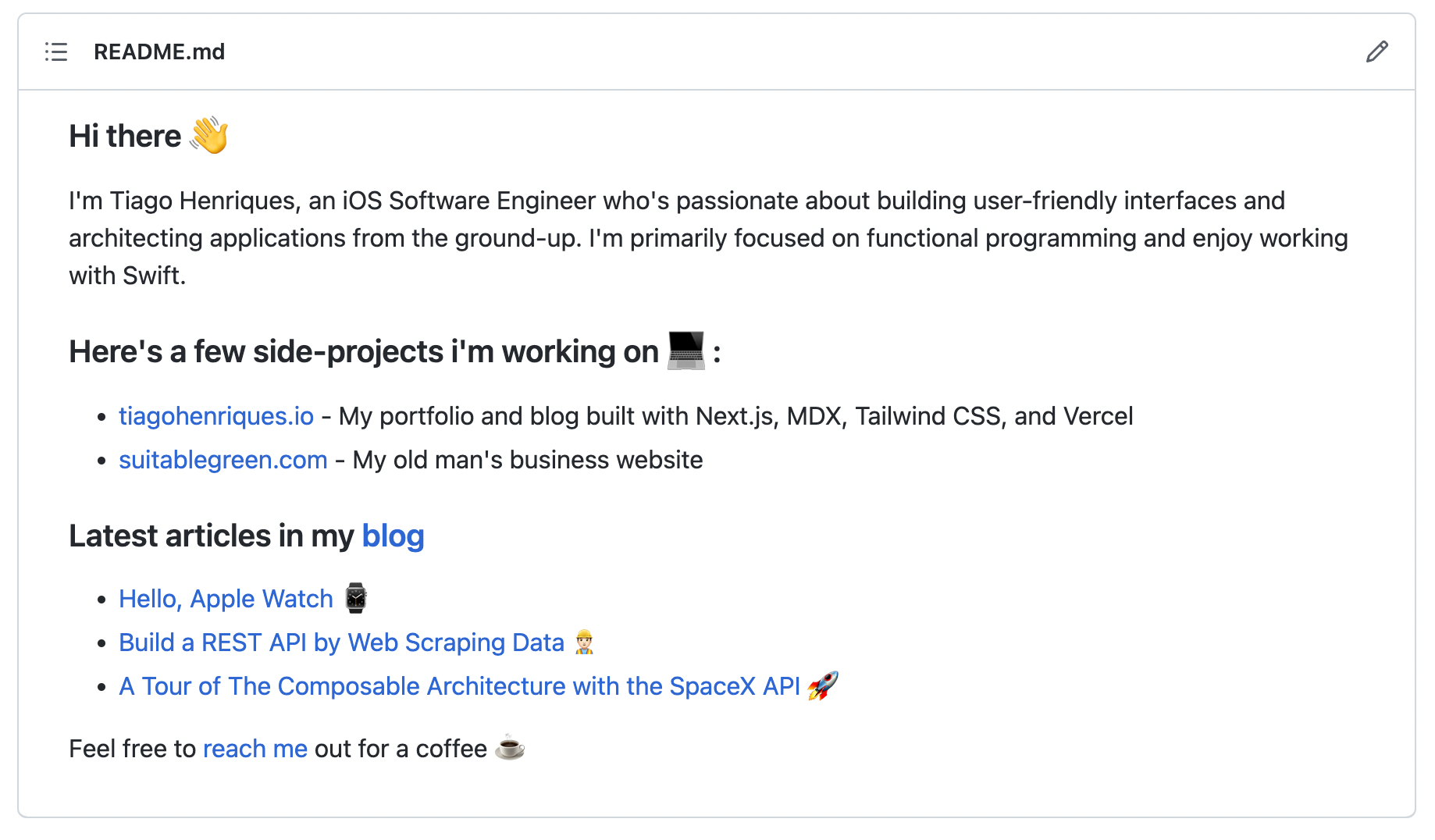Click the reach me contact link

(255, 748)
